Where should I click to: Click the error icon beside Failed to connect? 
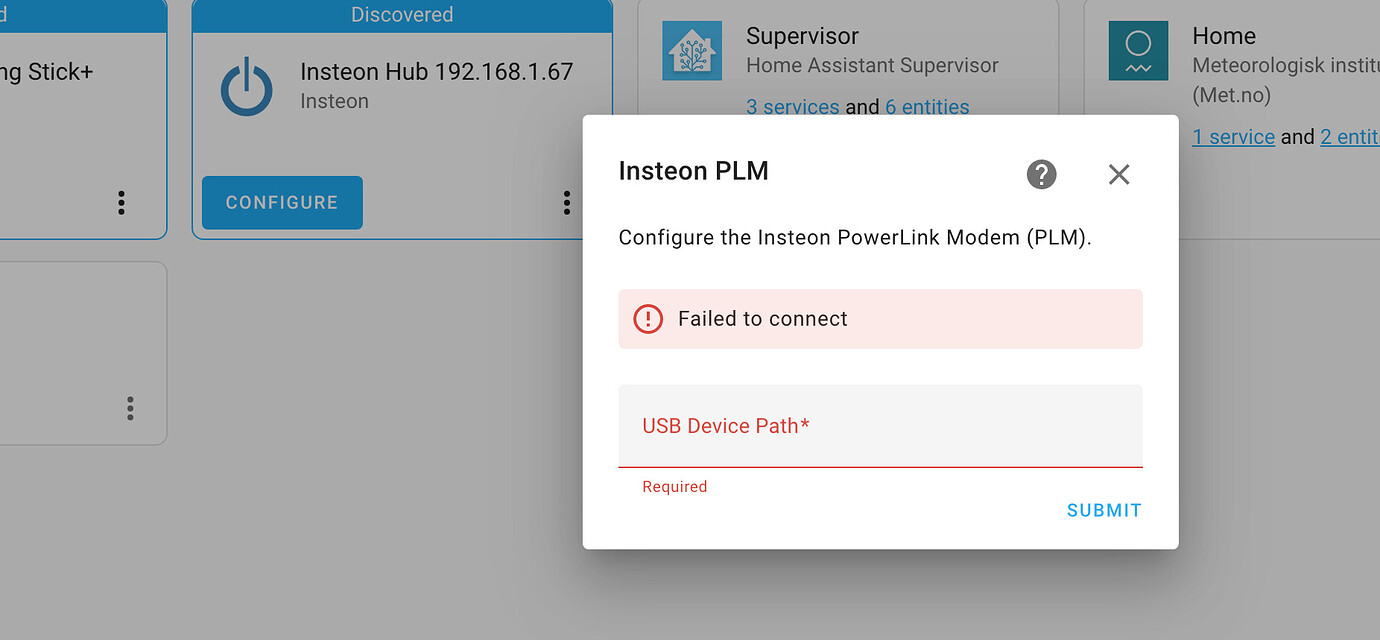(x=647, y=318)
